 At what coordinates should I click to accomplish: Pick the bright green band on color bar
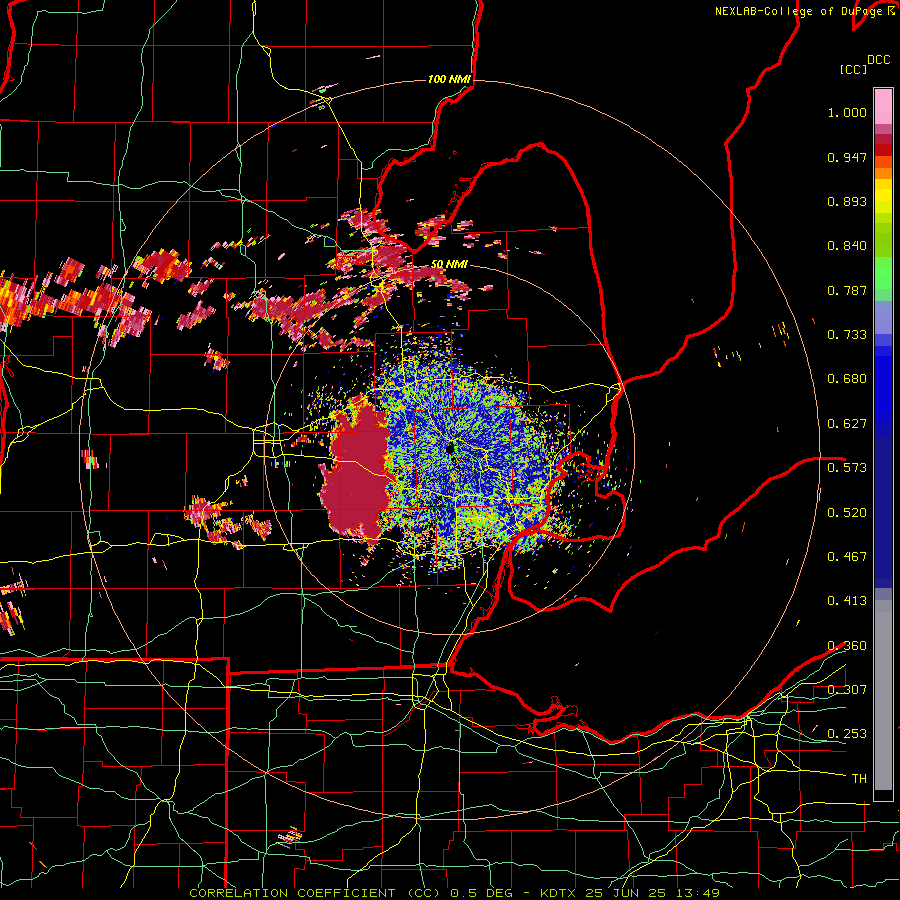click(883, 272)
